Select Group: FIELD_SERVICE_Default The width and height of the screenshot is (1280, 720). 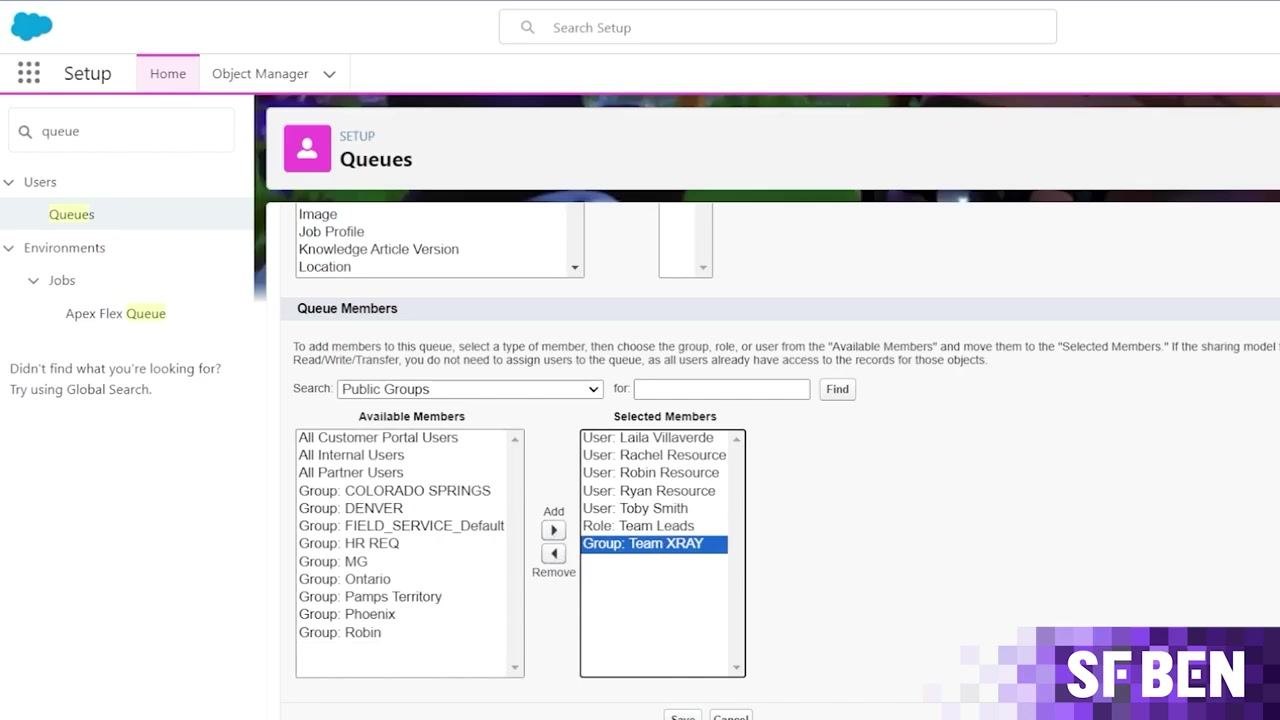coord(402,525)
